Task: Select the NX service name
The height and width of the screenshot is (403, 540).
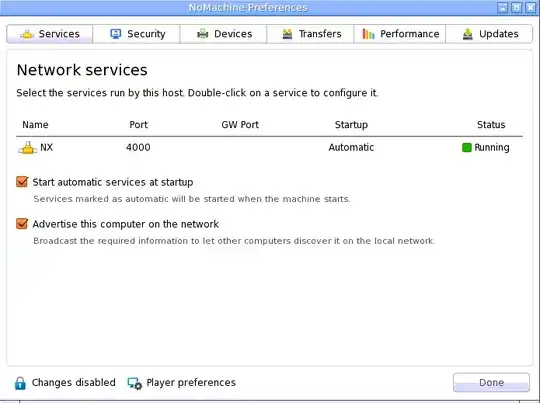Action: tap(46, 147)
